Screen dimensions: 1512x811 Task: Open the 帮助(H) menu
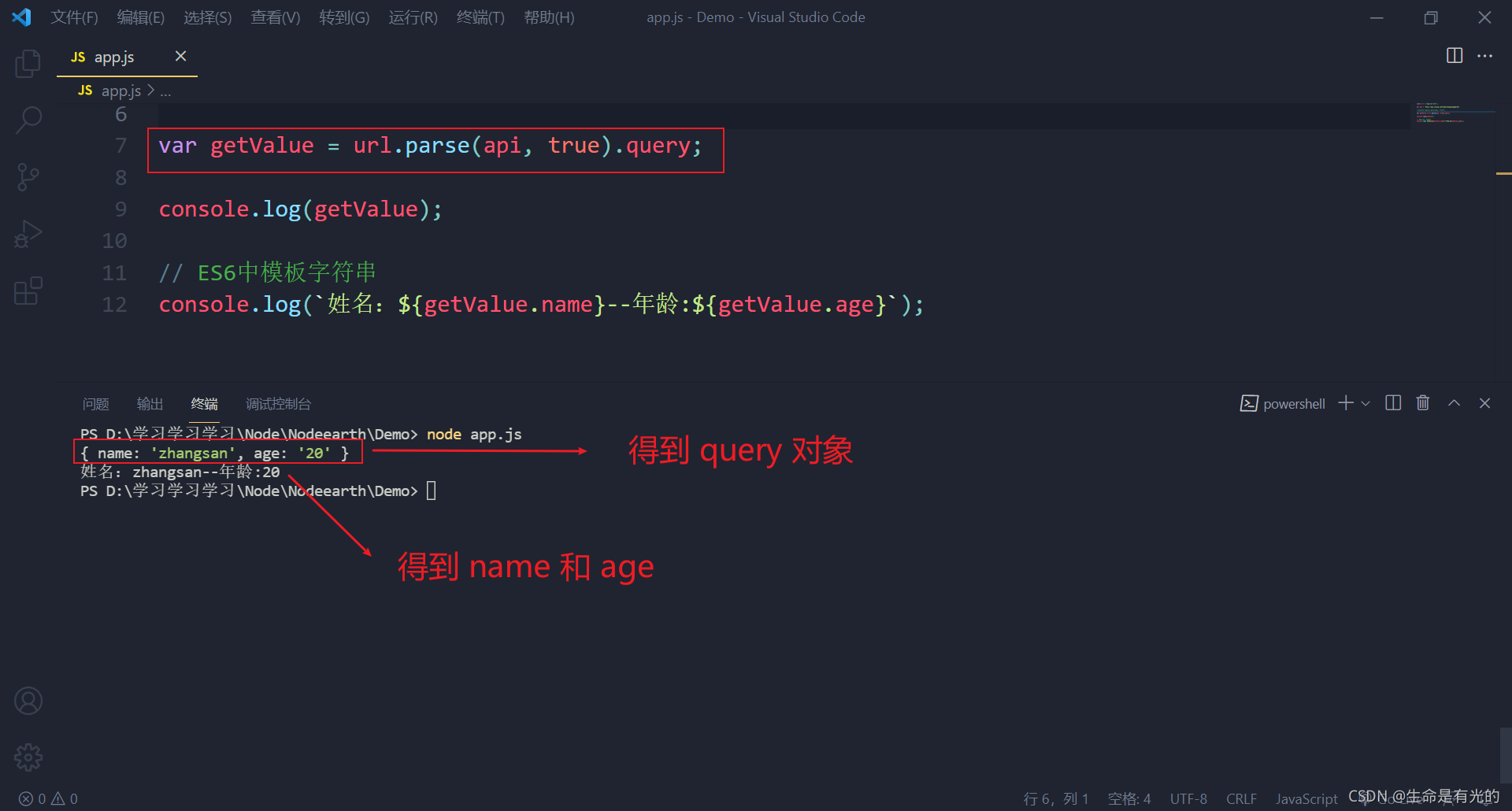[x=549, y=17]
